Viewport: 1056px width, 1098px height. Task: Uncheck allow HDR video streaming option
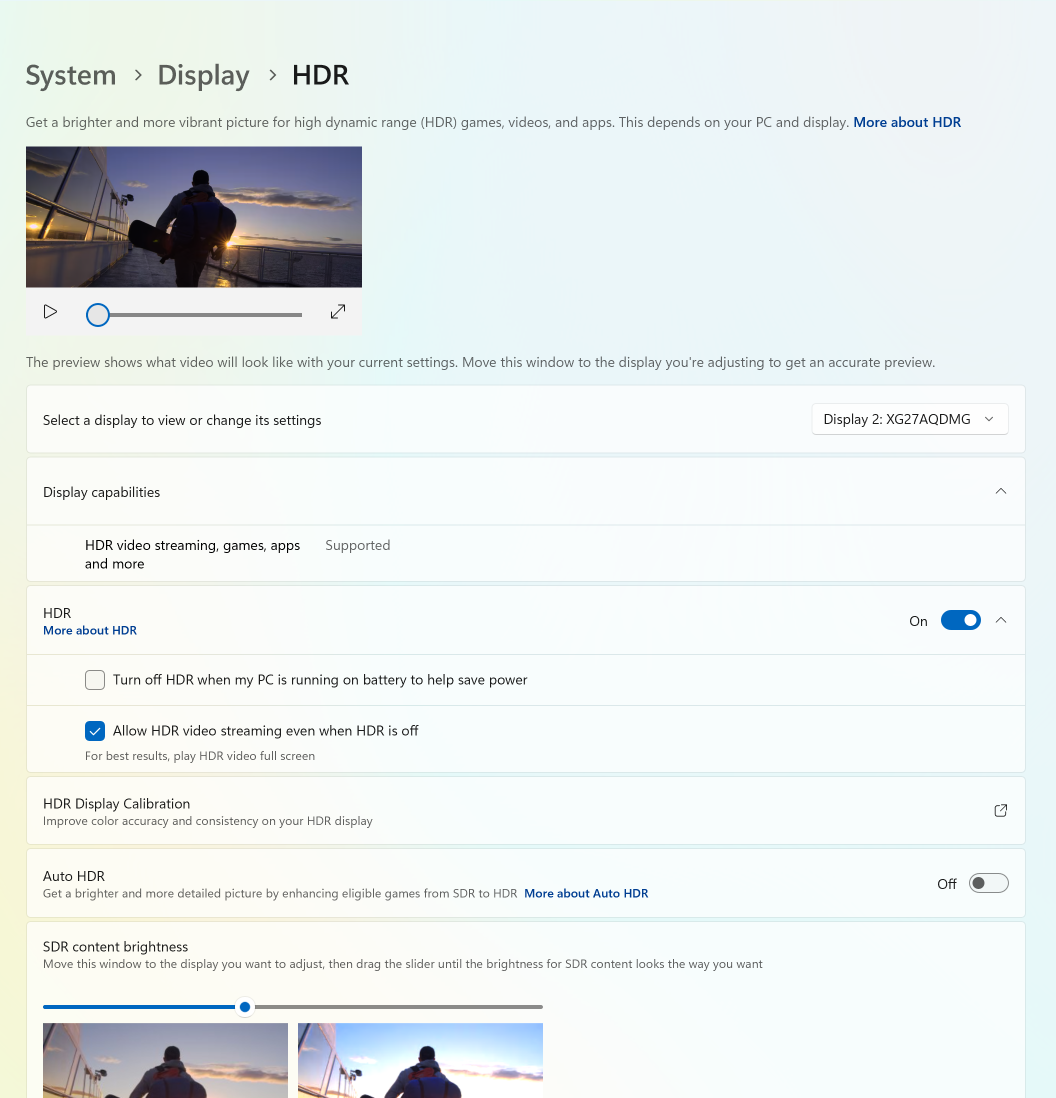94,731
